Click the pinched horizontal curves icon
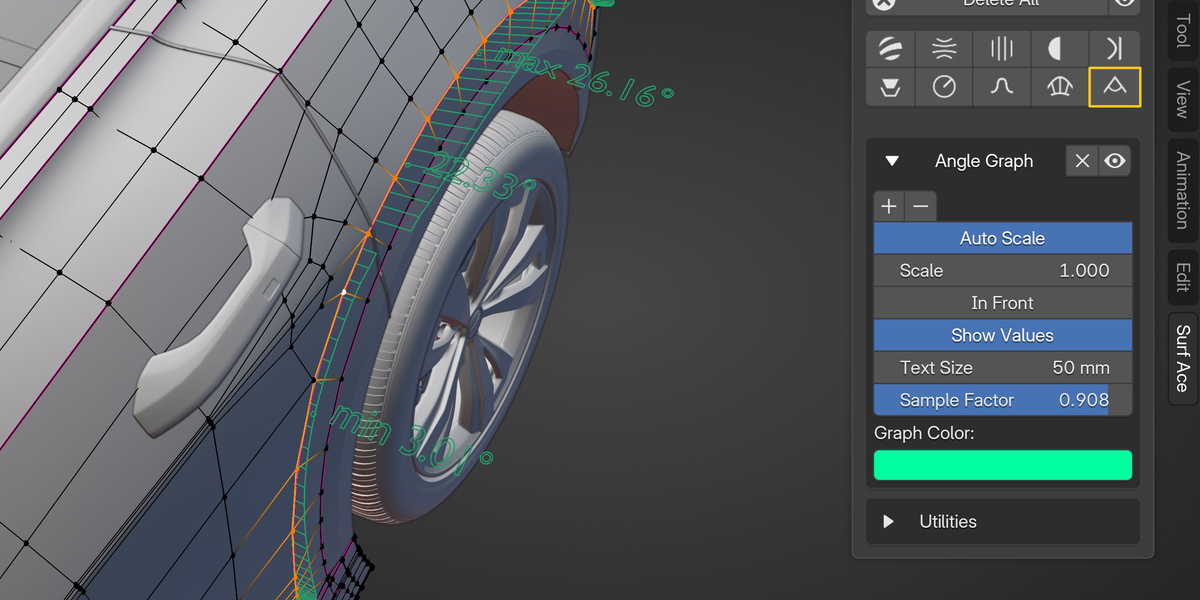Image resolution: width=1200 pixels, height=600 pixels. pos(943,48)
